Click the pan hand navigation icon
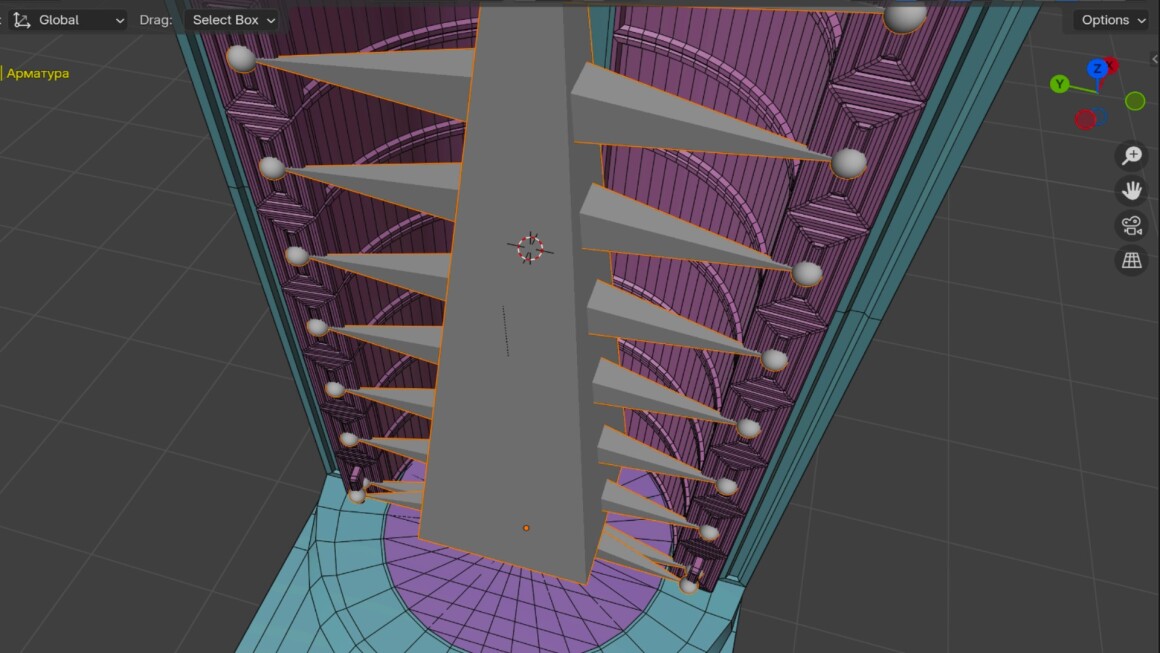This screenshot has width=1160, height=653. tap(1131, 191)
